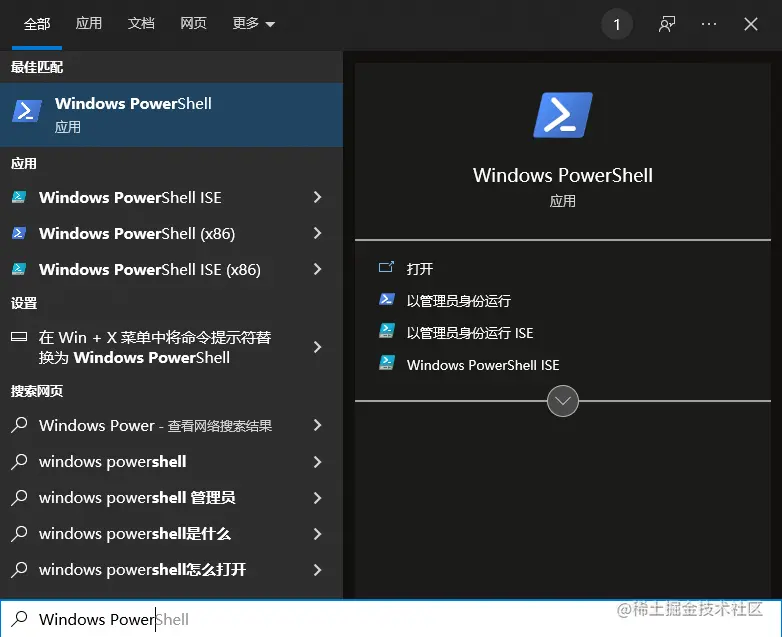Switch to the 应用 tab

(88, 23)
